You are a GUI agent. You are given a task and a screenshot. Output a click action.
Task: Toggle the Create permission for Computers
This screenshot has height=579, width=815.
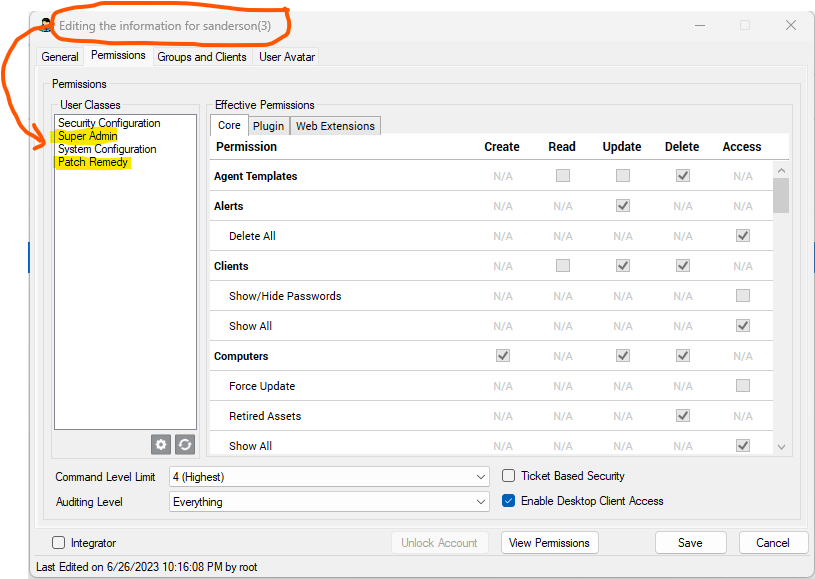coord(502,355)
